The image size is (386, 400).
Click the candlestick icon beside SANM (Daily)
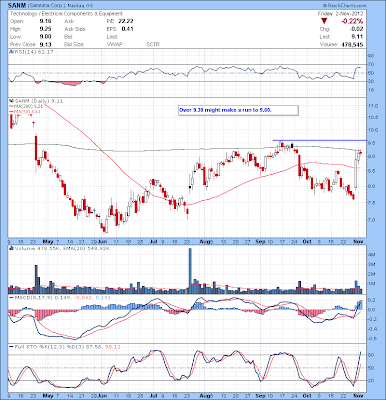point(11,101)
